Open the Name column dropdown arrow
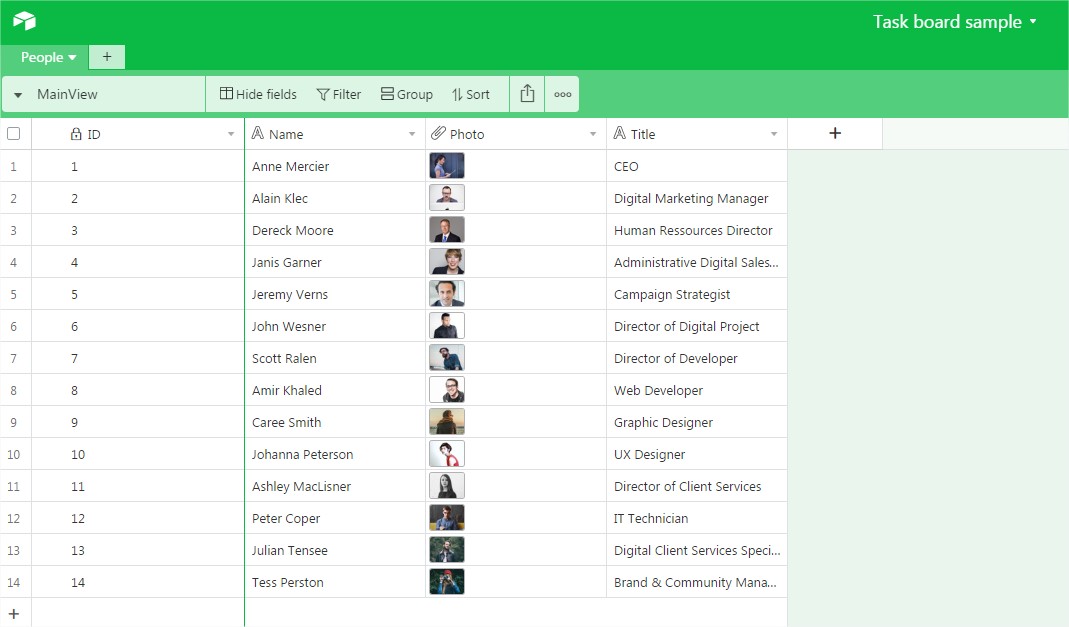This screenshot has width=1069, height=627. [x=411, y=134]
